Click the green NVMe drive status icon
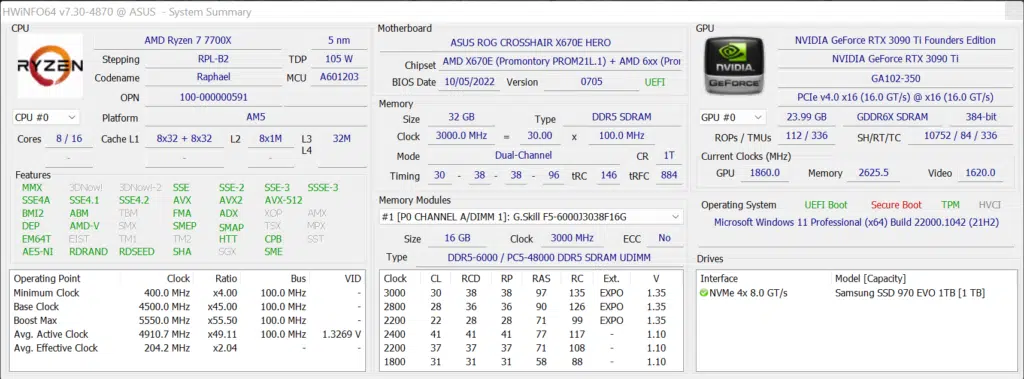1024x379 pixels. (704, 293)
